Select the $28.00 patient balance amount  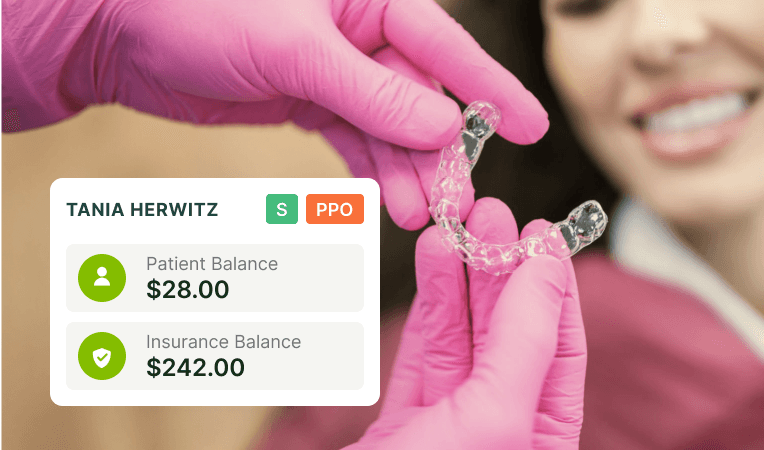(188, 289)
